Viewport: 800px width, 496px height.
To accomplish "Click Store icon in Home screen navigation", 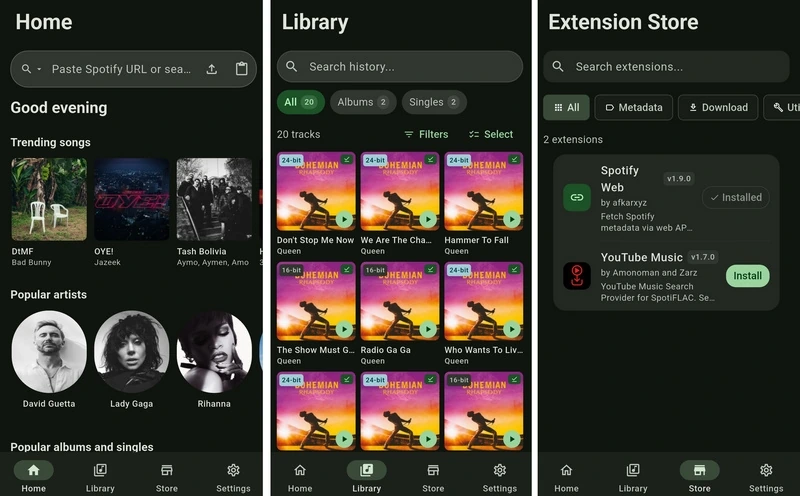I will pos(167,470).
